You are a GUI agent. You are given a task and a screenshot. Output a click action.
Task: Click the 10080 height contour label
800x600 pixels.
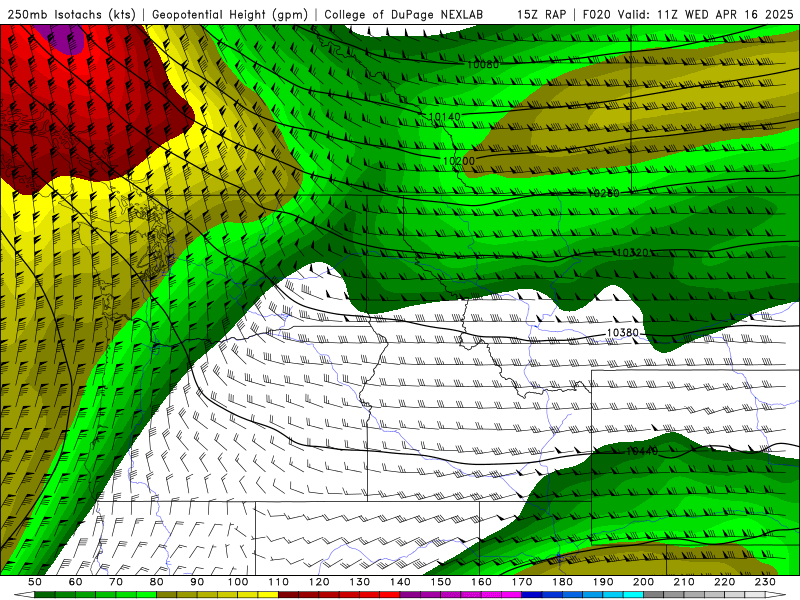point(483,64)
